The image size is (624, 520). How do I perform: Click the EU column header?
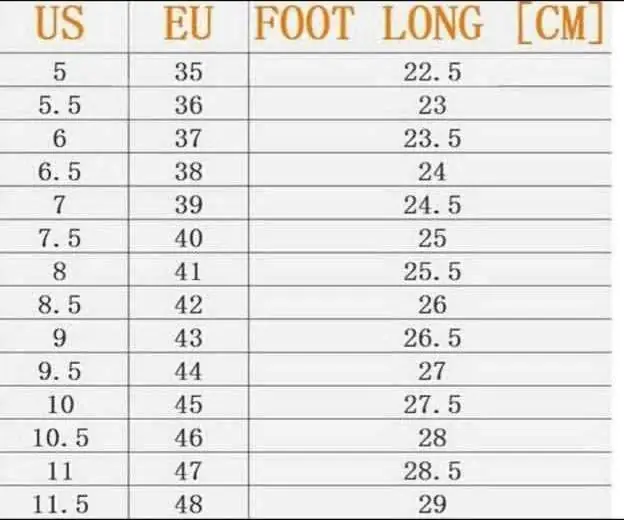point(188,24)
